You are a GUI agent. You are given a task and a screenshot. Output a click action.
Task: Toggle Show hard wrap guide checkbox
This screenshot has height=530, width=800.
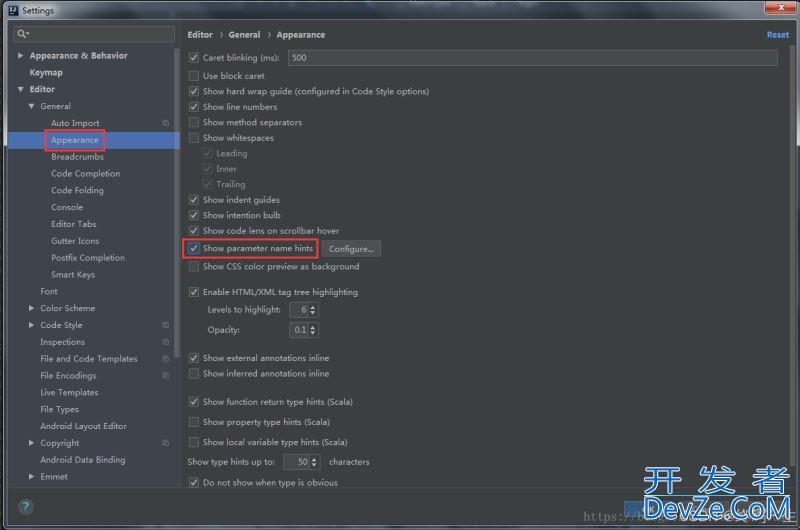pyautogui.click(x=194, y=91)
